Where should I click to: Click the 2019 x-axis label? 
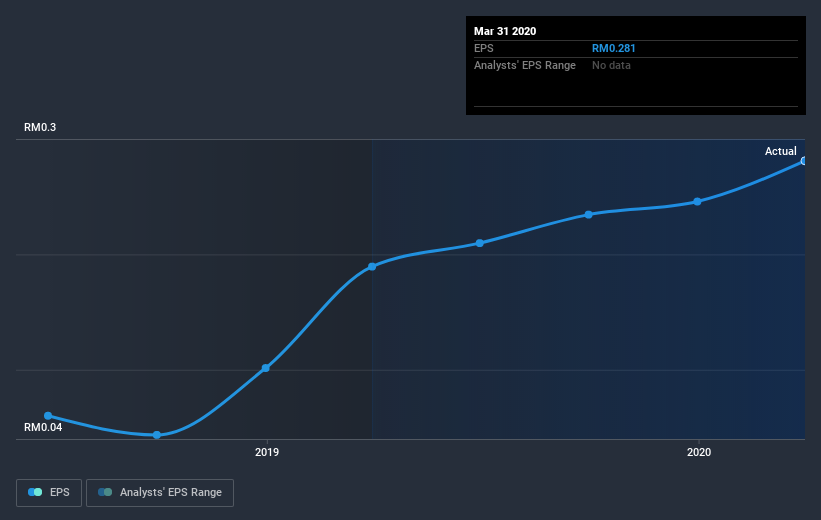click(267, 452)
